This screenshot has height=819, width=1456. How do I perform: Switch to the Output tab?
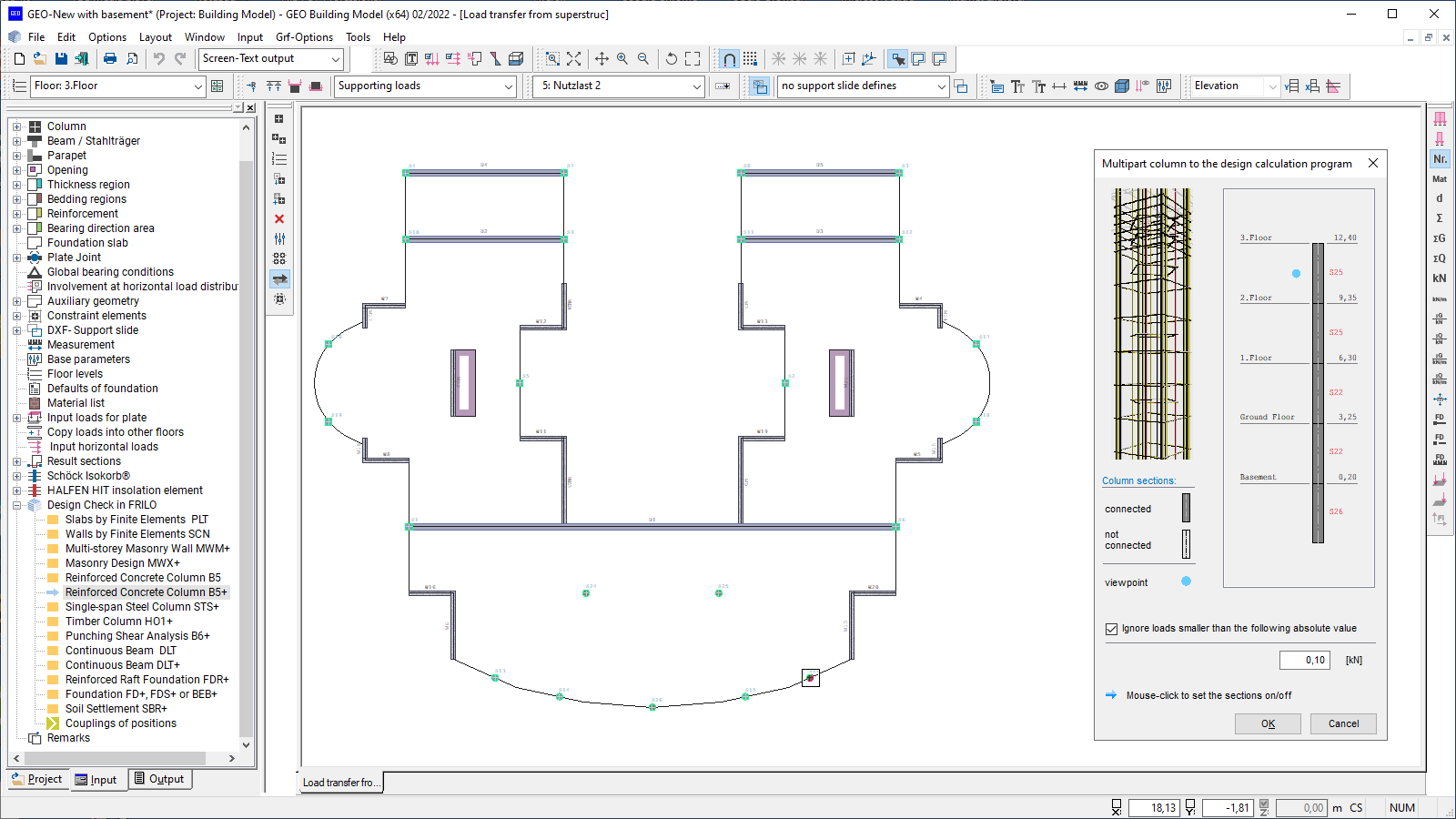click(160, 779)
